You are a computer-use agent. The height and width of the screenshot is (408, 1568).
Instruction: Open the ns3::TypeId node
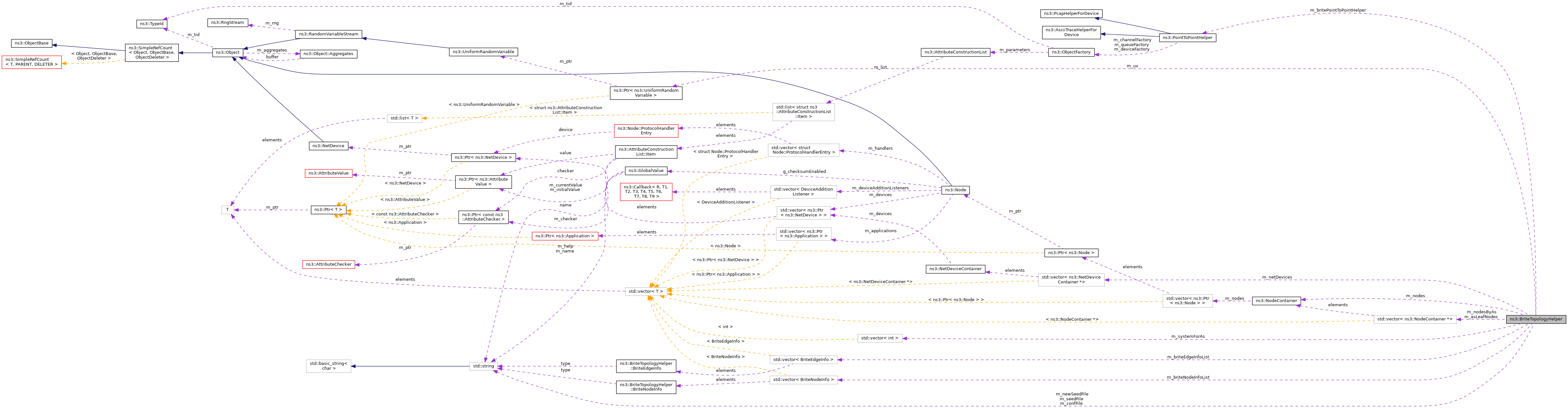152,24
